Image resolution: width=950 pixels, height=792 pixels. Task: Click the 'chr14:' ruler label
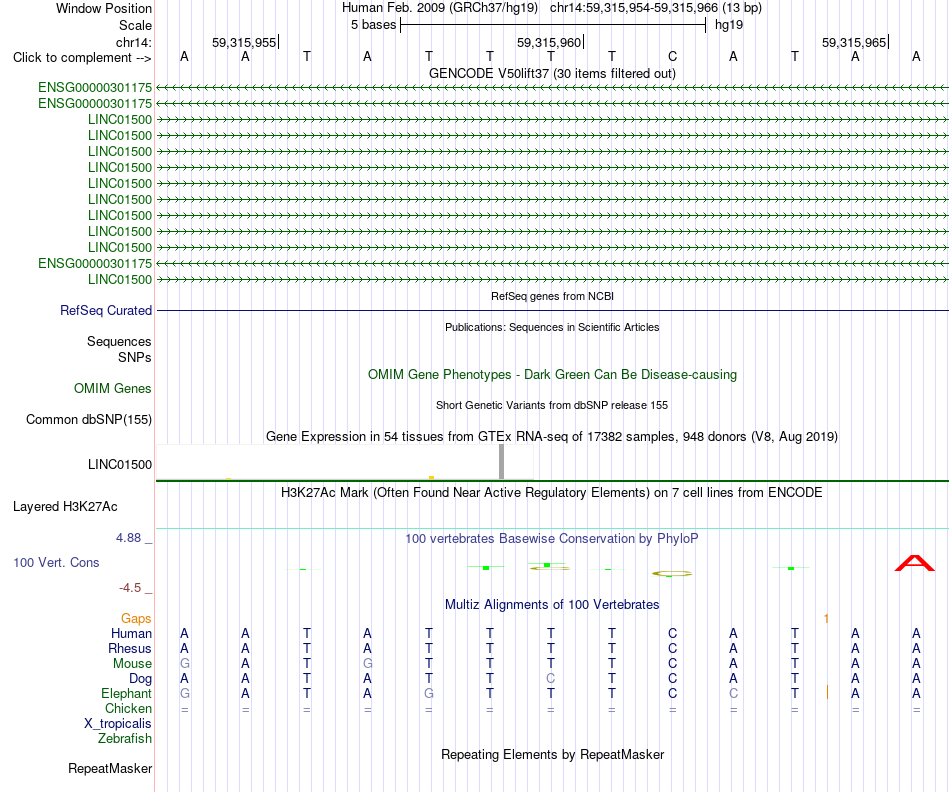[x=134, y=42]
